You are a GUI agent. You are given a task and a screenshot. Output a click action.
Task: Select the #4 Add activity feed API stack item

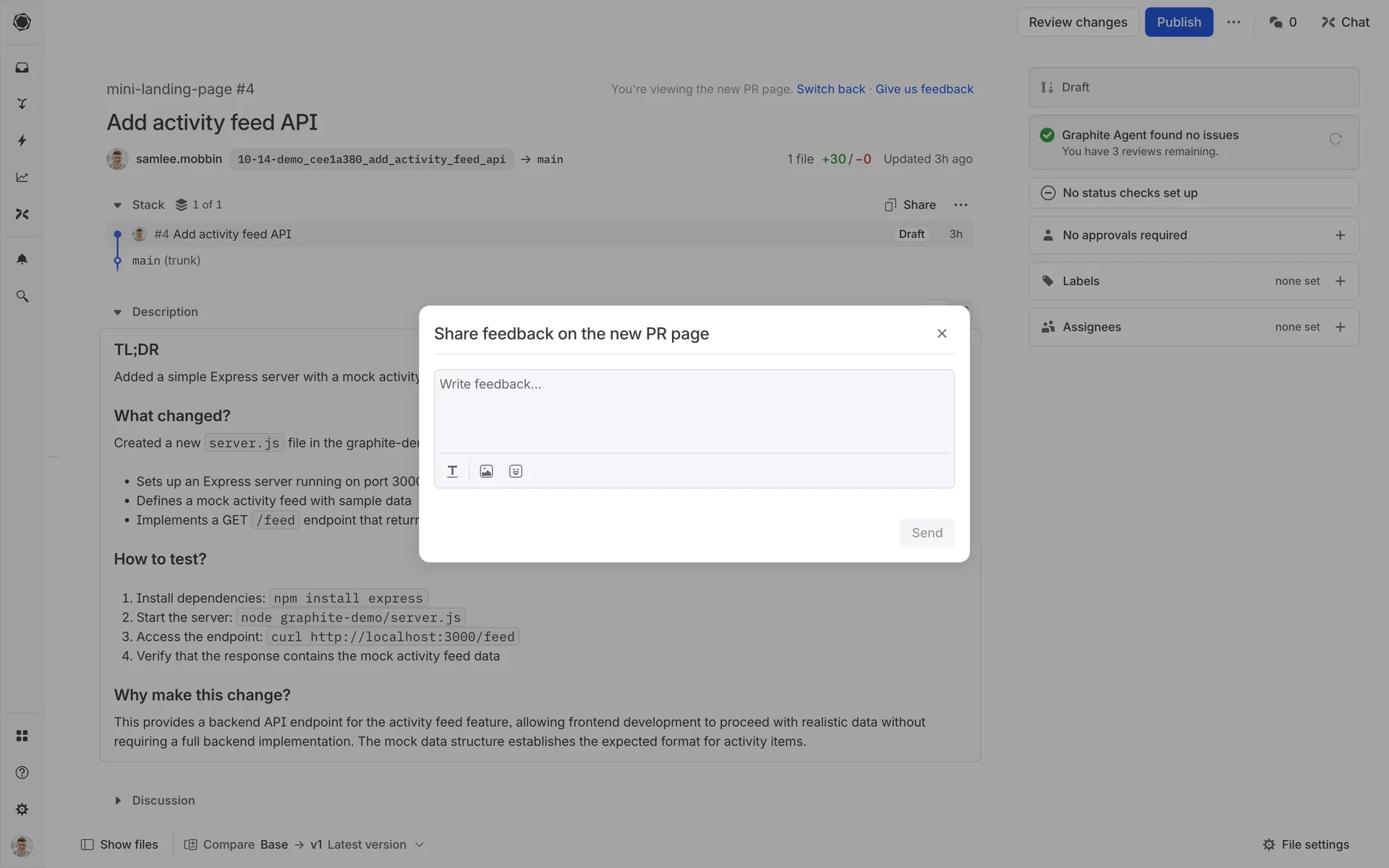click(231, 234)
